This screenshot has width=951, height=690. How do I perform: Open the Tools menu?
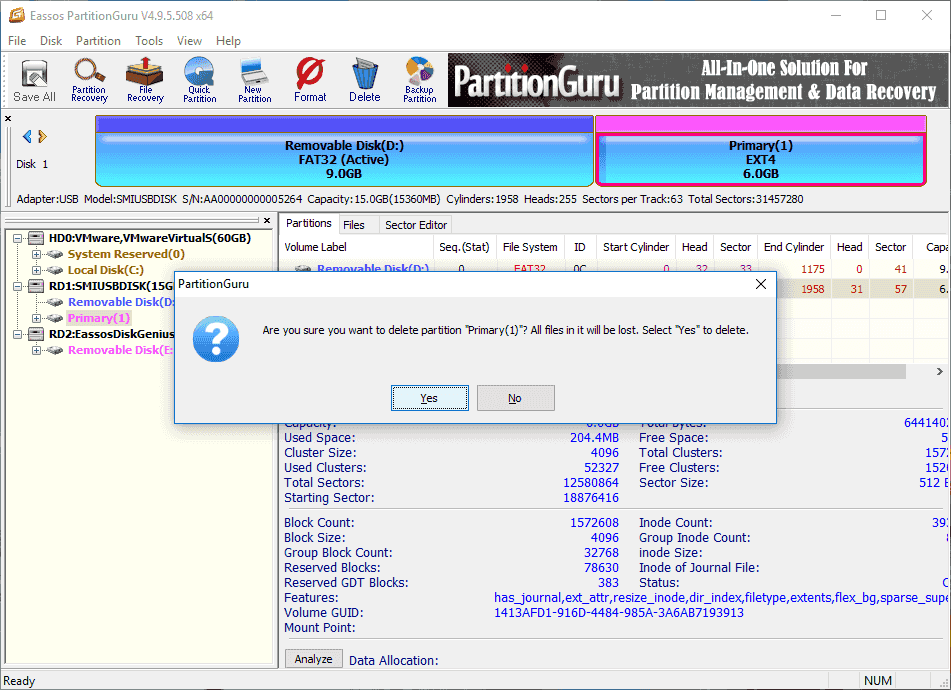tap(149, 41)
